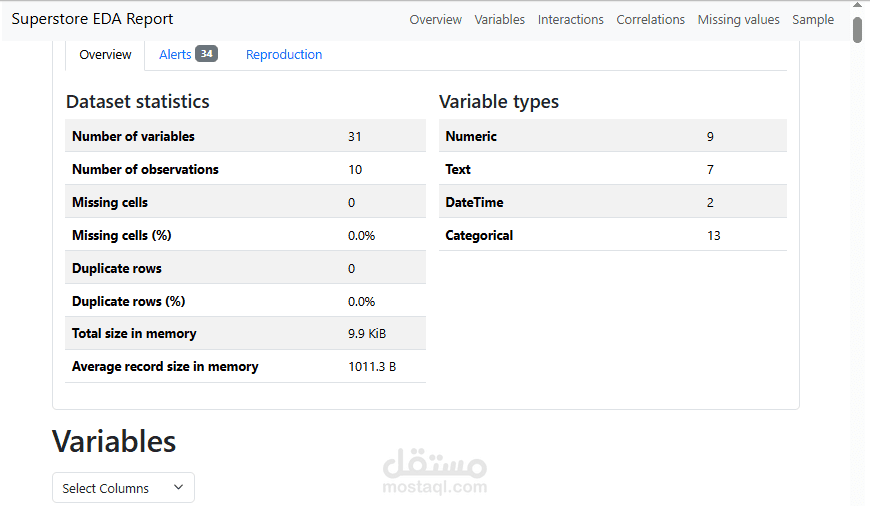
Task: Click the Superstore EDA Report title
Action: [x=92, y=19]
